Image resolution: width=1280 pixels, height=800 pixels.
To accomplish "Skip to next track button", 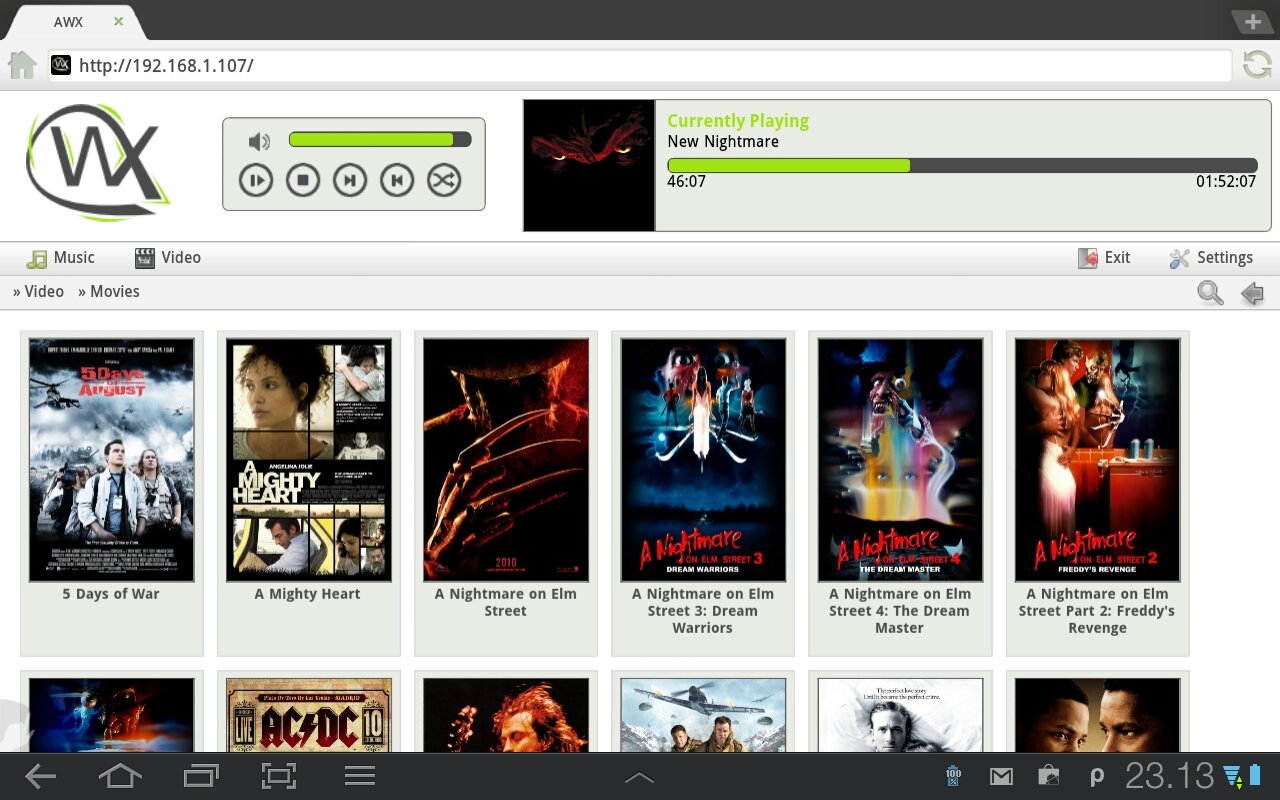I will point(350,180).
